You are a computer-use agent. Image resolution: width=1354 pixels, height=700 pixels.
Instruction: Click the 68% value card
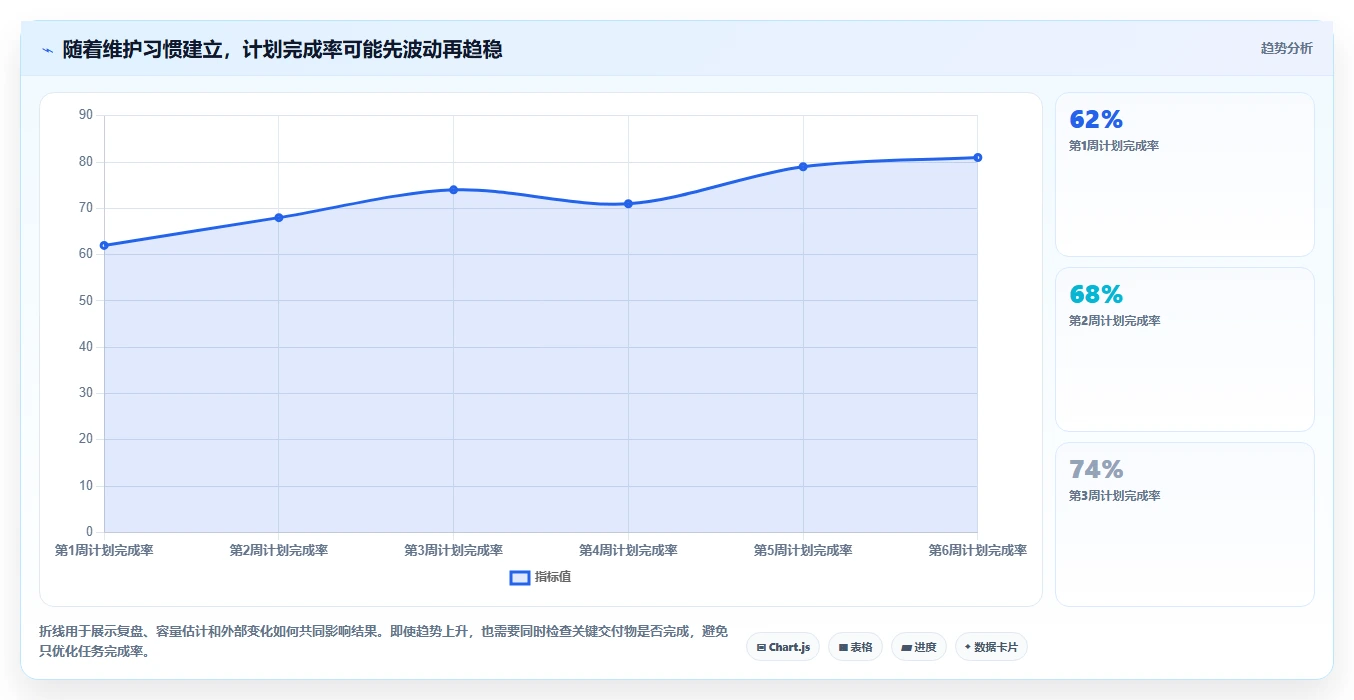[x=1184, y=350]
